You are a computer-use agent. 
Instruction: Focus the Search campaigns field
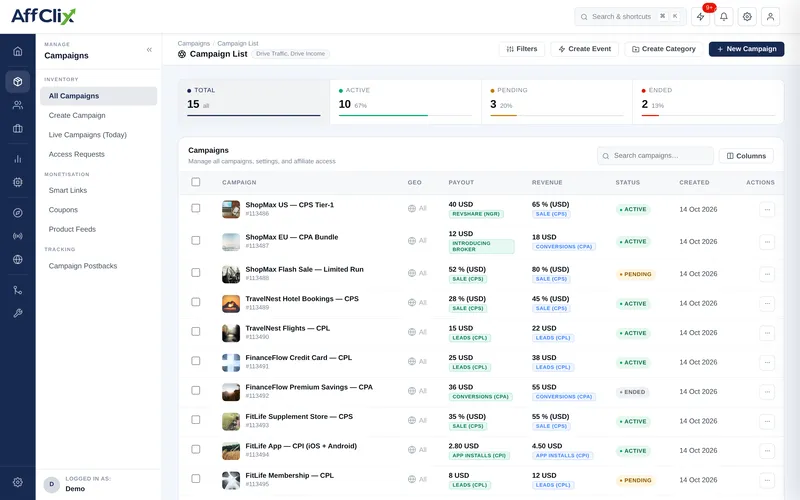[655, 156]
